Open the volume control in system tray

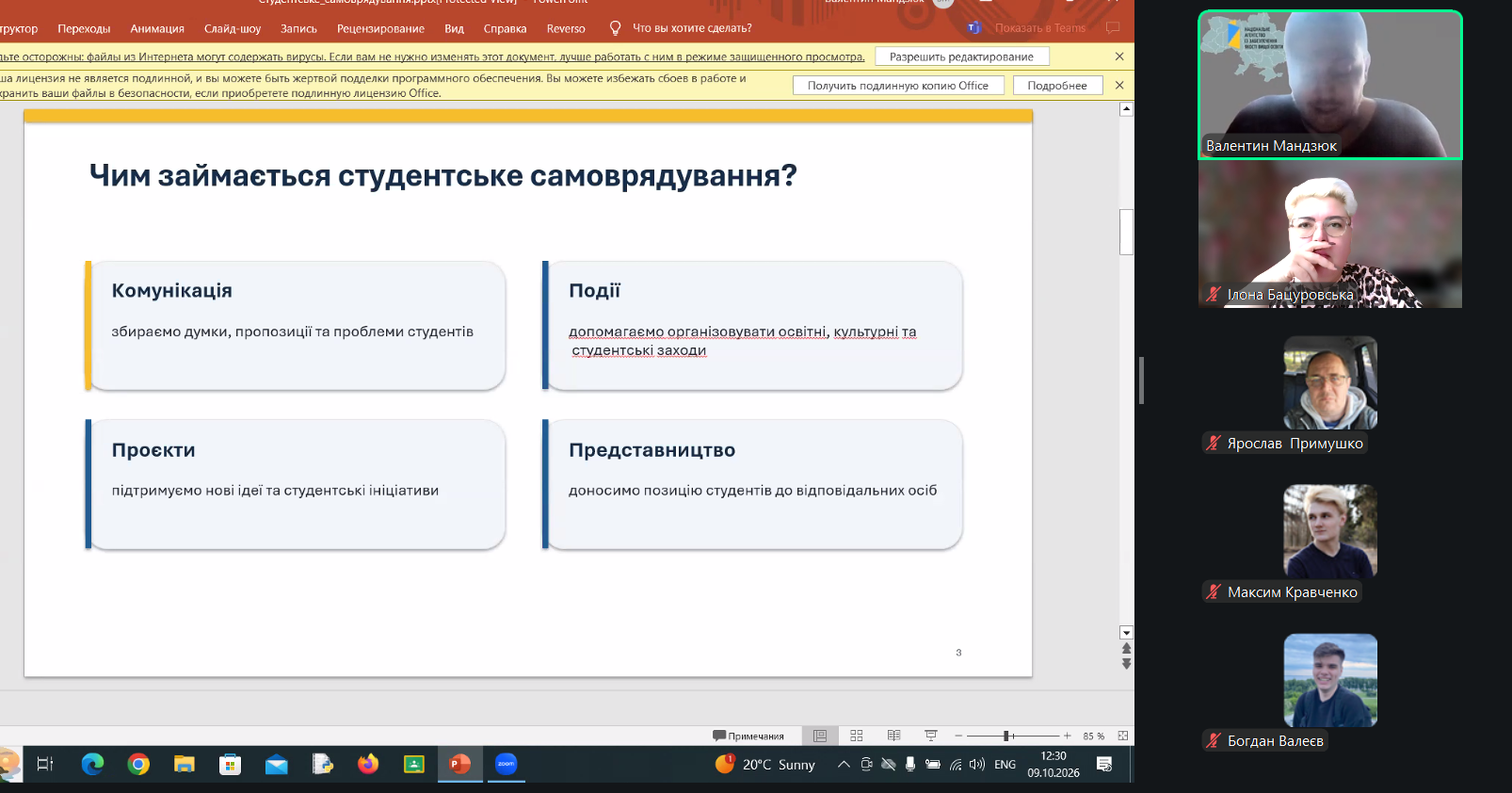(x=977, y=764)
